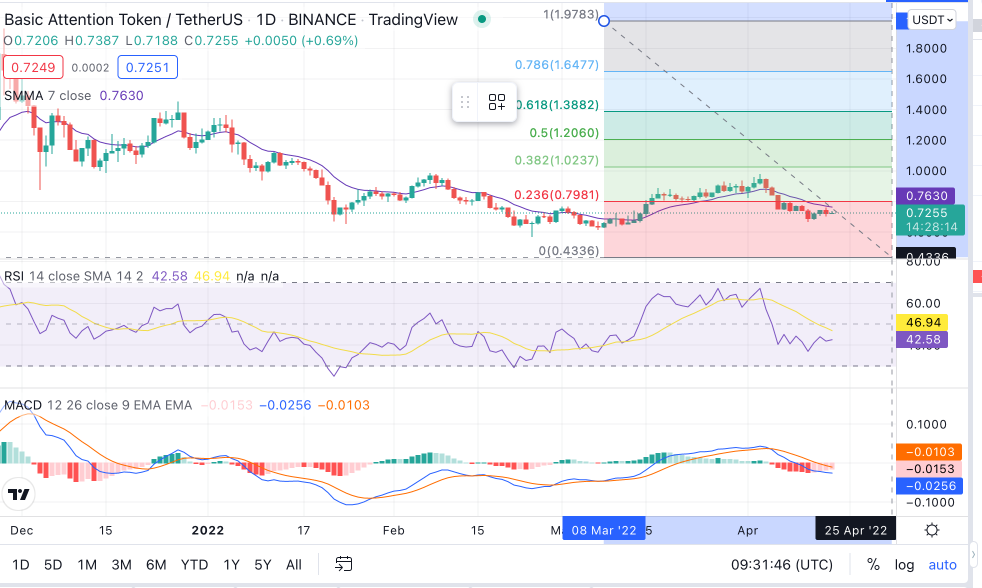Grab the floating toolbar drag handle
Viewport: 982px width, 588px height.
(x=465, y=102)
